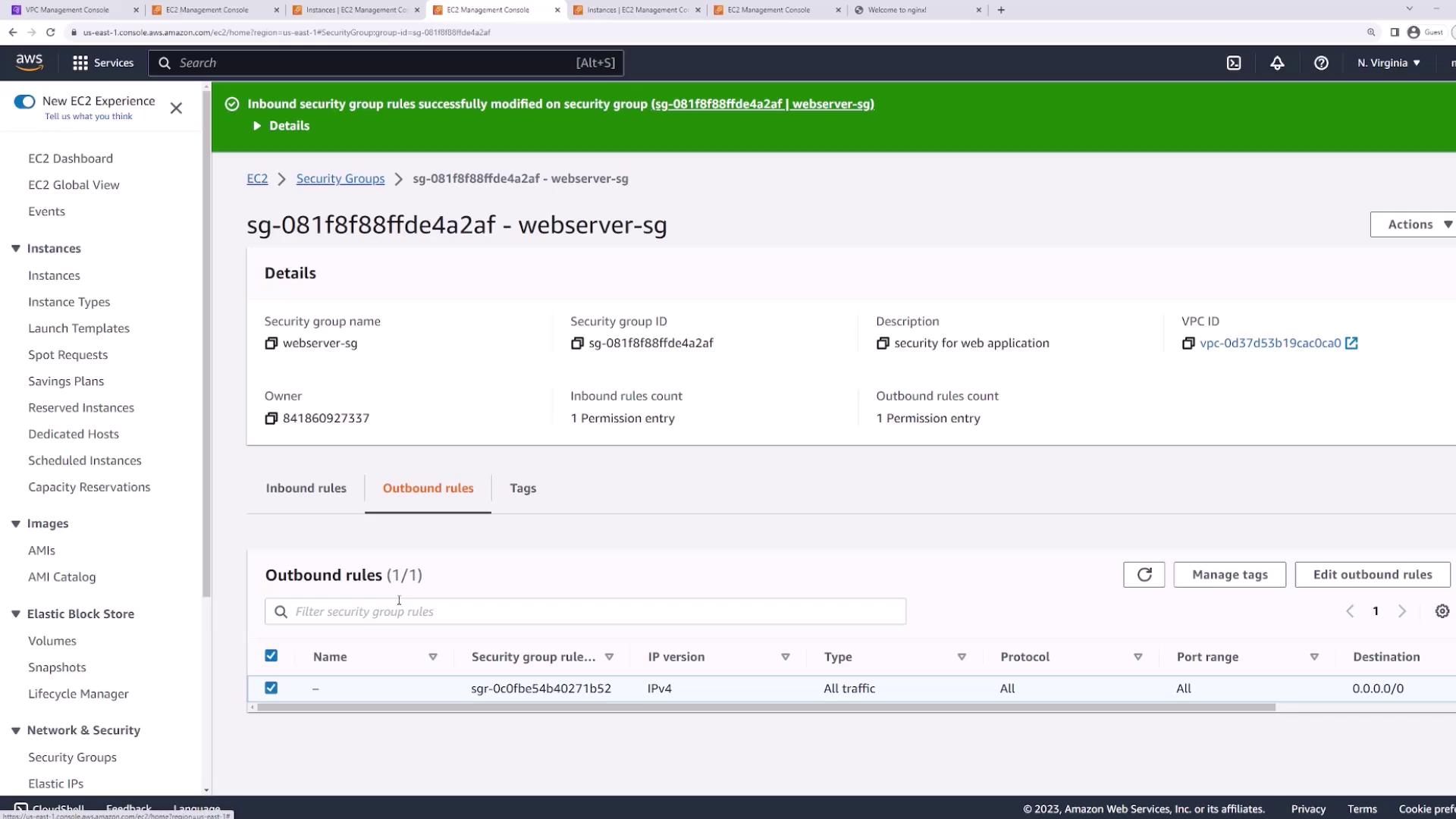Open table preferences gear icon
The height and width of the screenshot is (819, 1456).
(1442, 611)
